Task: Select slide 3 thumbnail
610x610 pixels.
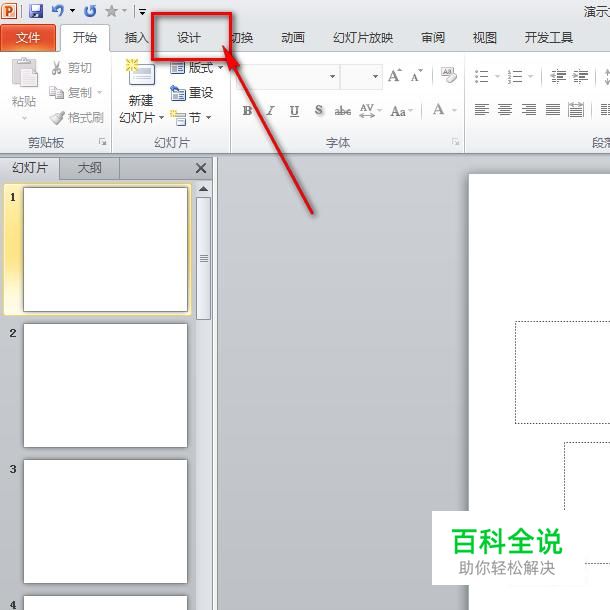Action: click(105, 521)
